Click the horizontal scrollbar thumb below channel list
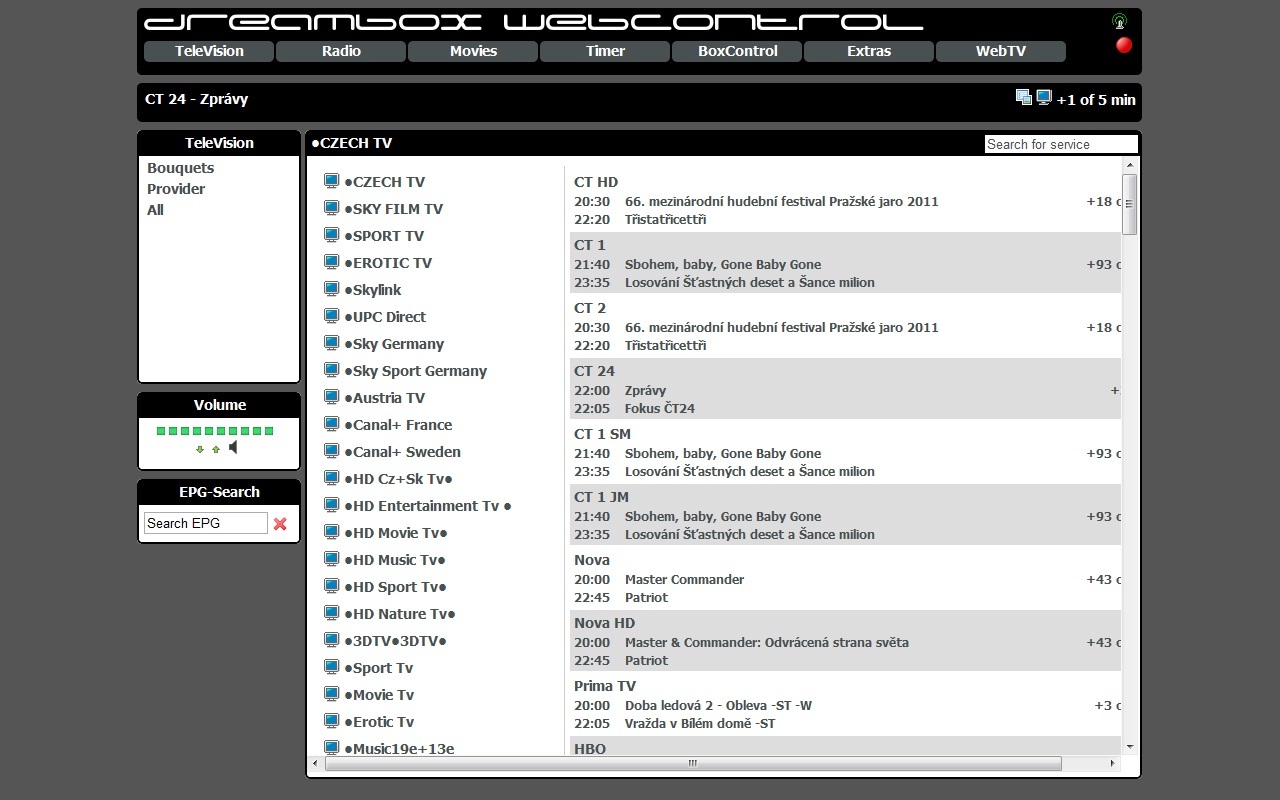This screenshot has height=800, width=1280. click(x=693, y=764)
